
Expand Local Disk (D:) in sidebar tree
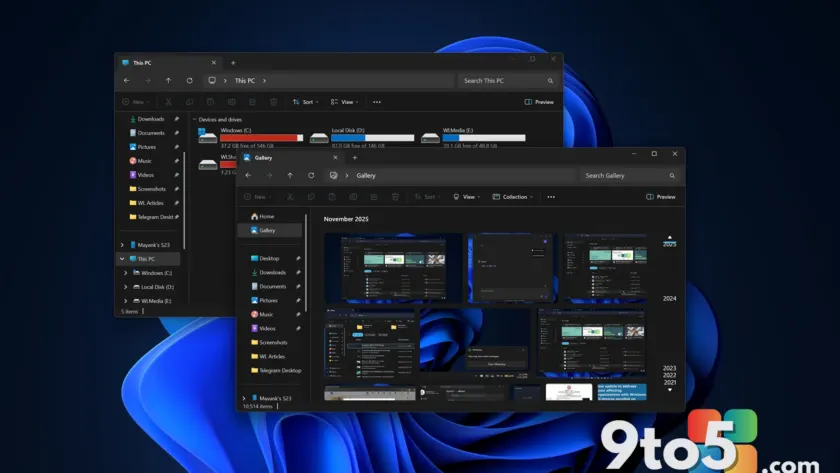(x=126, y=287)
